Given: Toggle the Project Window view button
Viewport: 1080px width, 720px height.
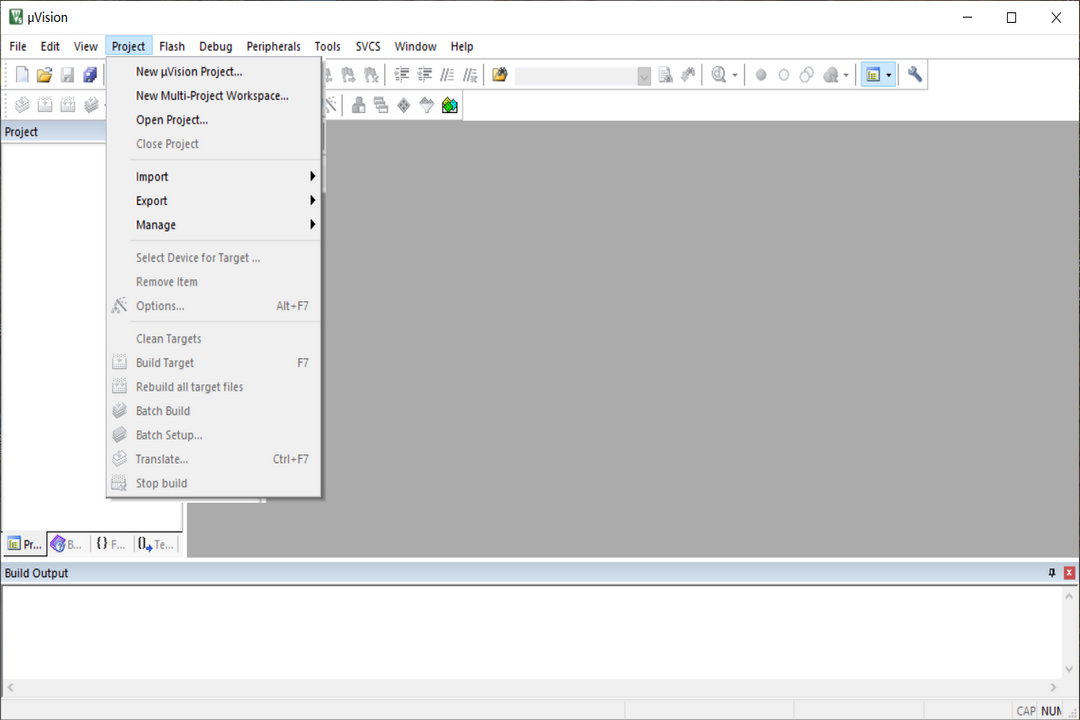Looking at the screenshot, I should 872,75.
